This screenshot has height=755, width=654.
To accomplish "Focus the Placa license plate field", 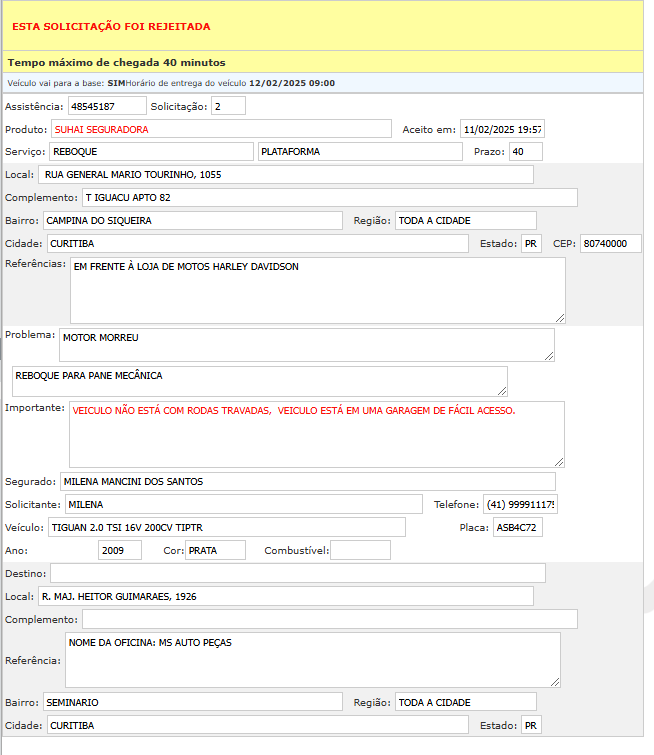I will (517, 527).
